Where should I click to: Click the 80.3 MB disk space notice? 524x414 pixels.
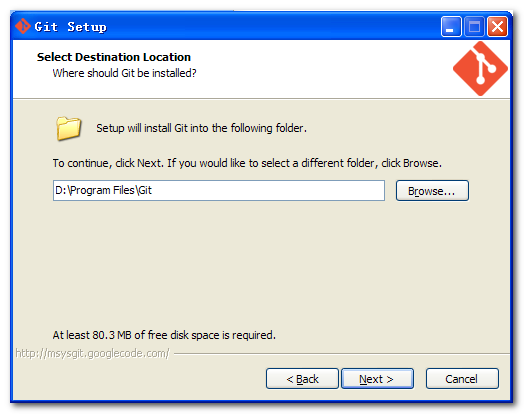point(164,335)
